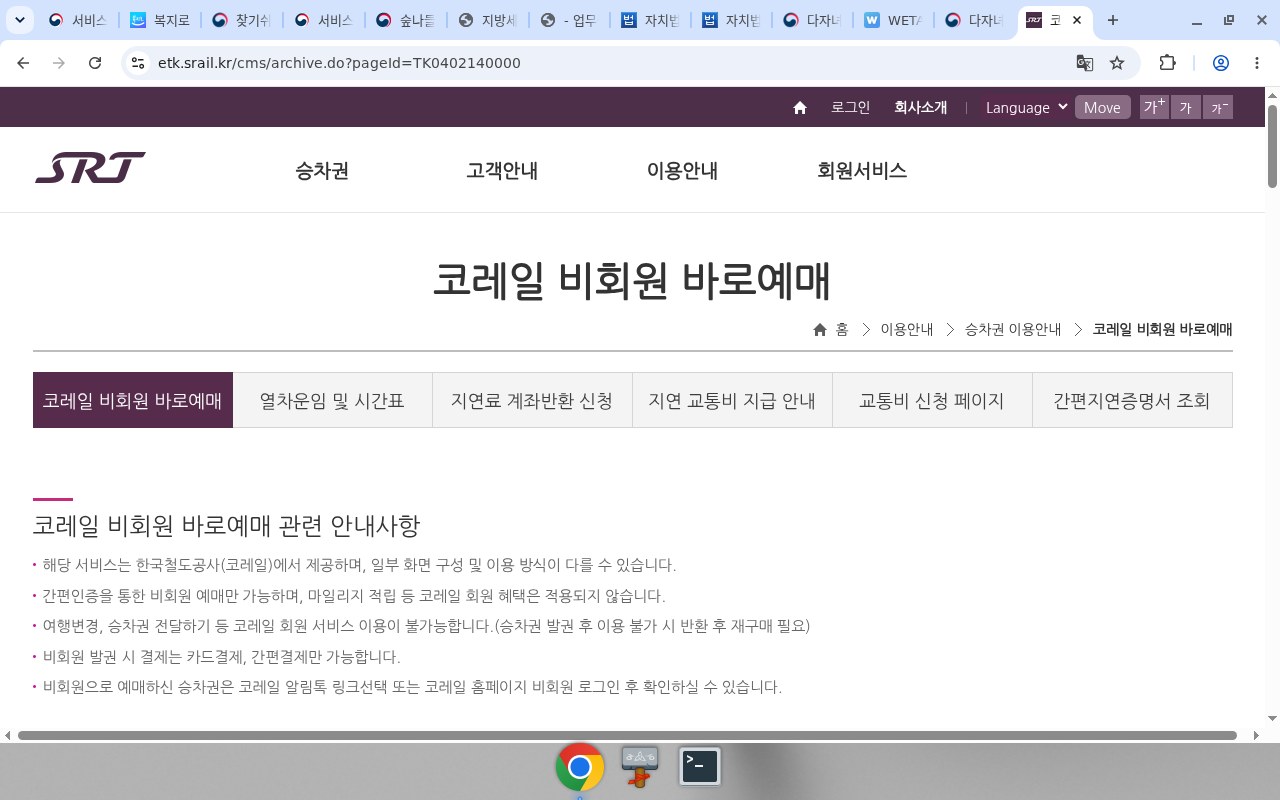Image resolution: width=1280 pixels, height=800 pixels.
Task: Click page title 코레일 비회원 바로예매
Action: pyautogui.click(x=632, y=281)
